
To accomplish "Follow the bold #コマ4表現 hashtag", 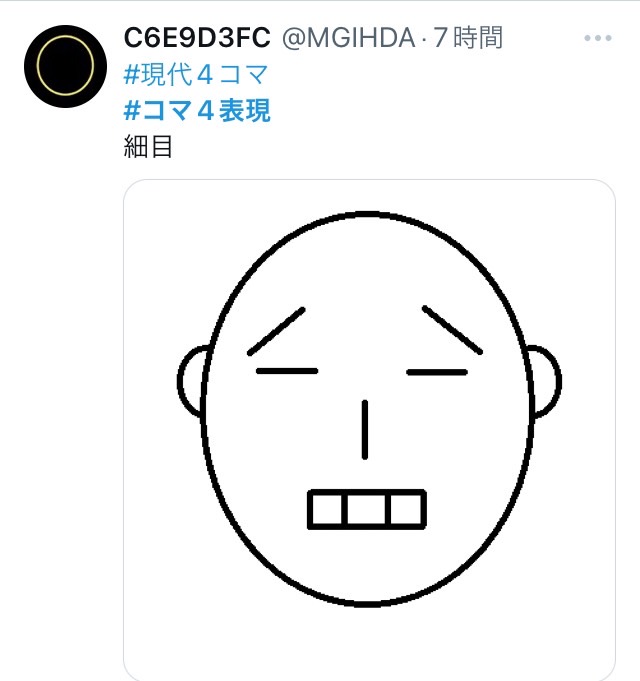I will click(x=197, y=110).
